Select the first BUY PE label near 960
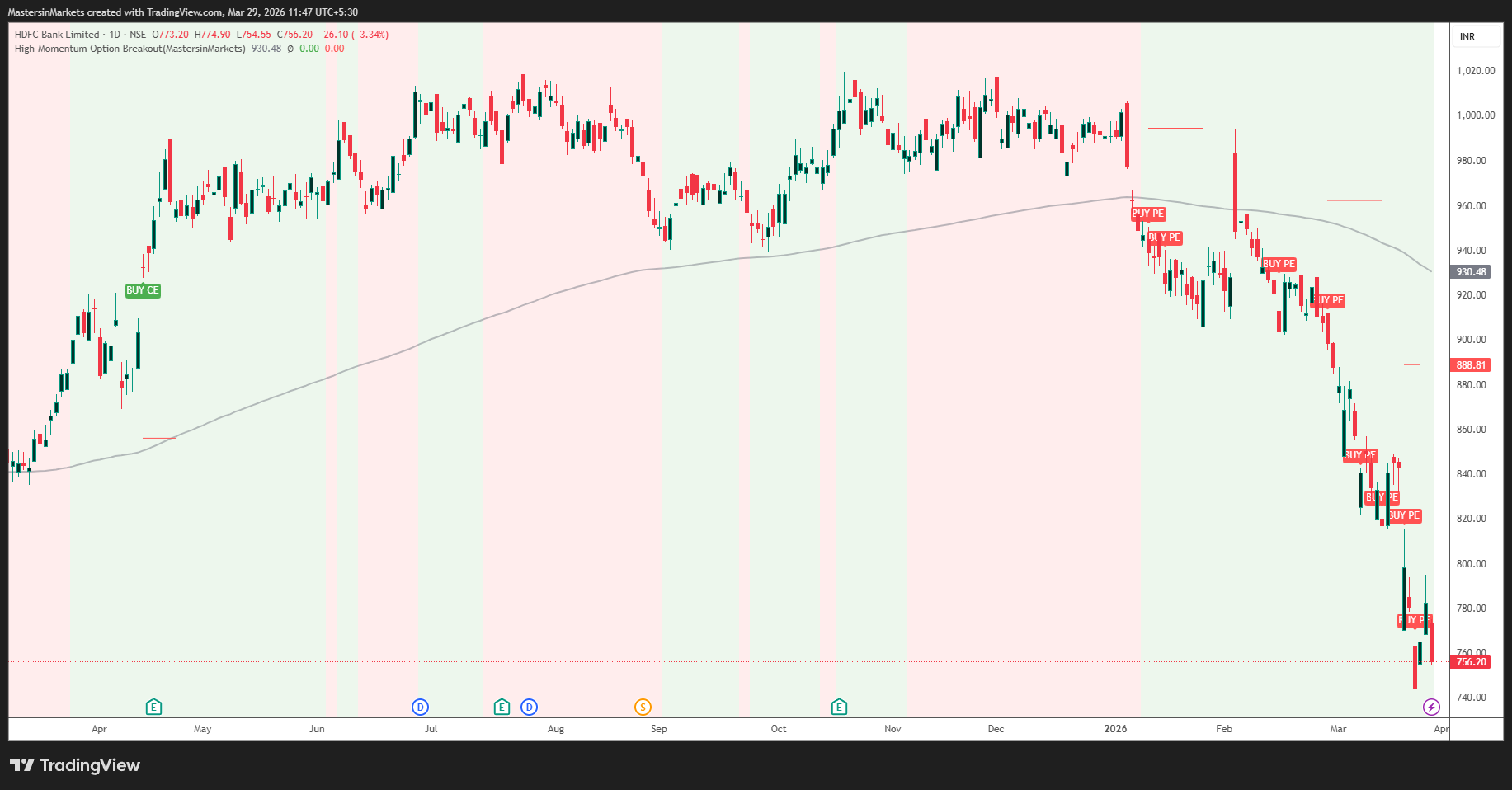This screenshot has height=790, width=1512. [1147, 214]
